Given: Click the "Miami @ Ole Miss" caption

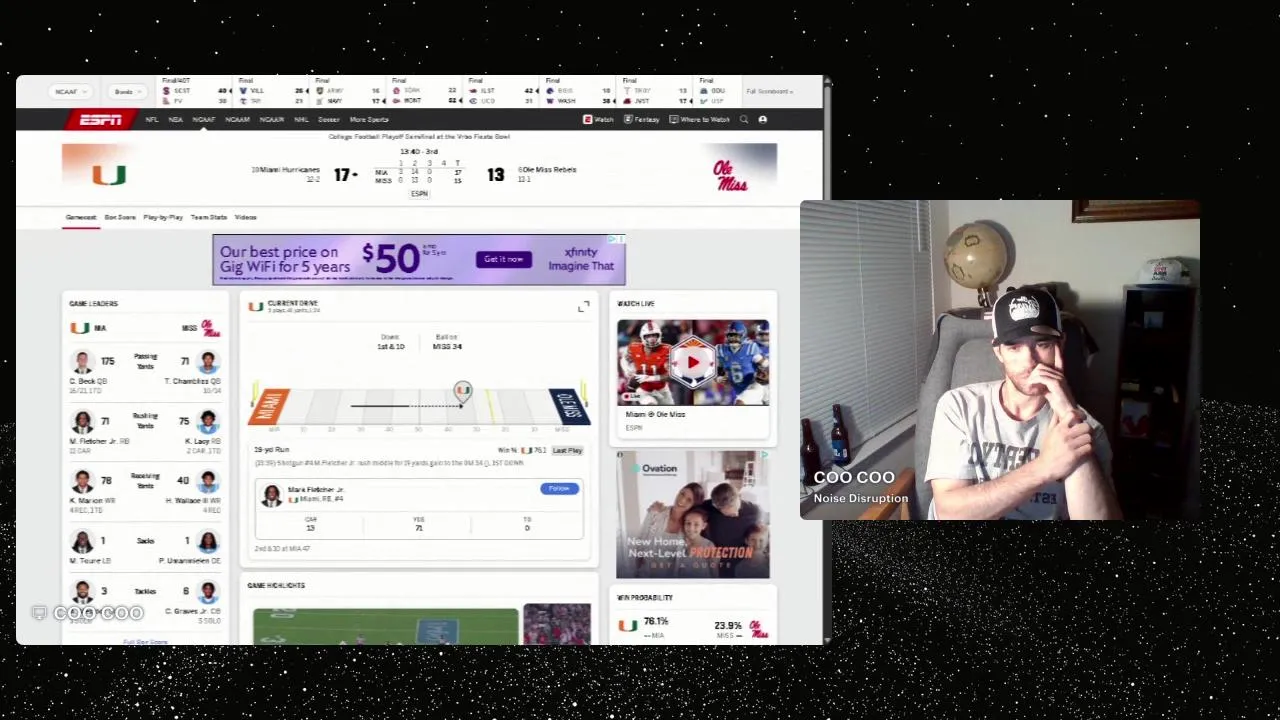Looking at the screenshot, I should point(655,414).
